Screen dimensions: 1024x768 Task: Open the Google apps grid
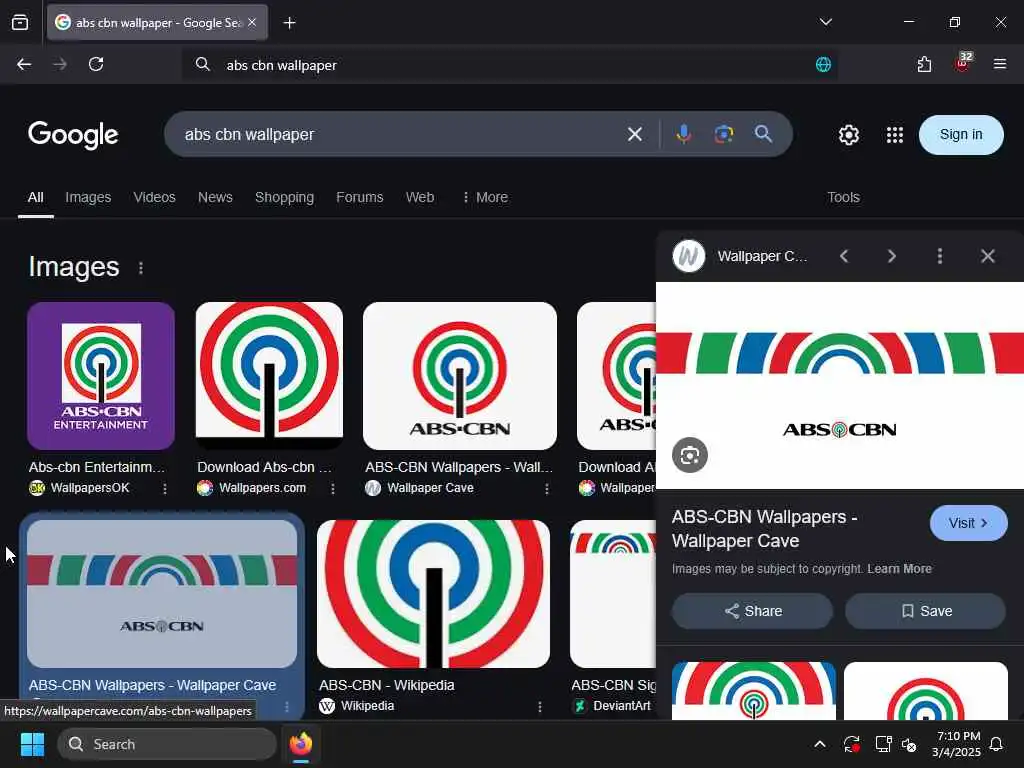(x=895, y=135)
